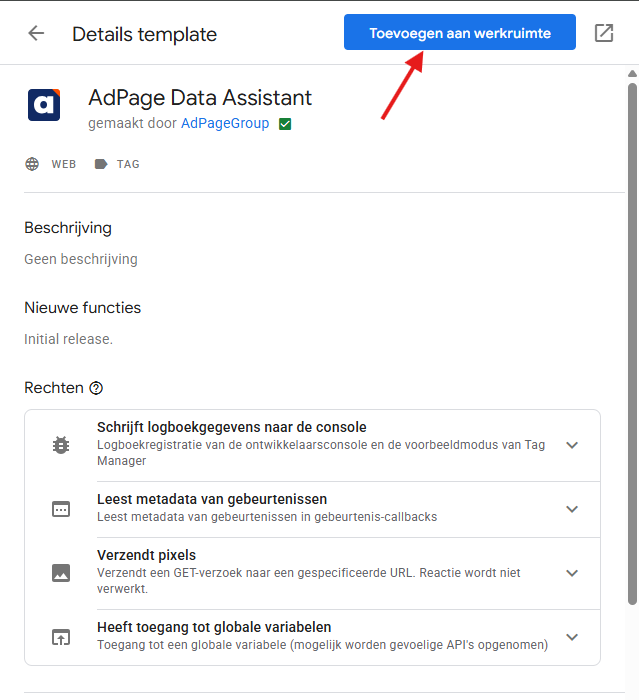Click the AdPage Data Assistant title
The image size is (639, 700).
coord(200,97)
